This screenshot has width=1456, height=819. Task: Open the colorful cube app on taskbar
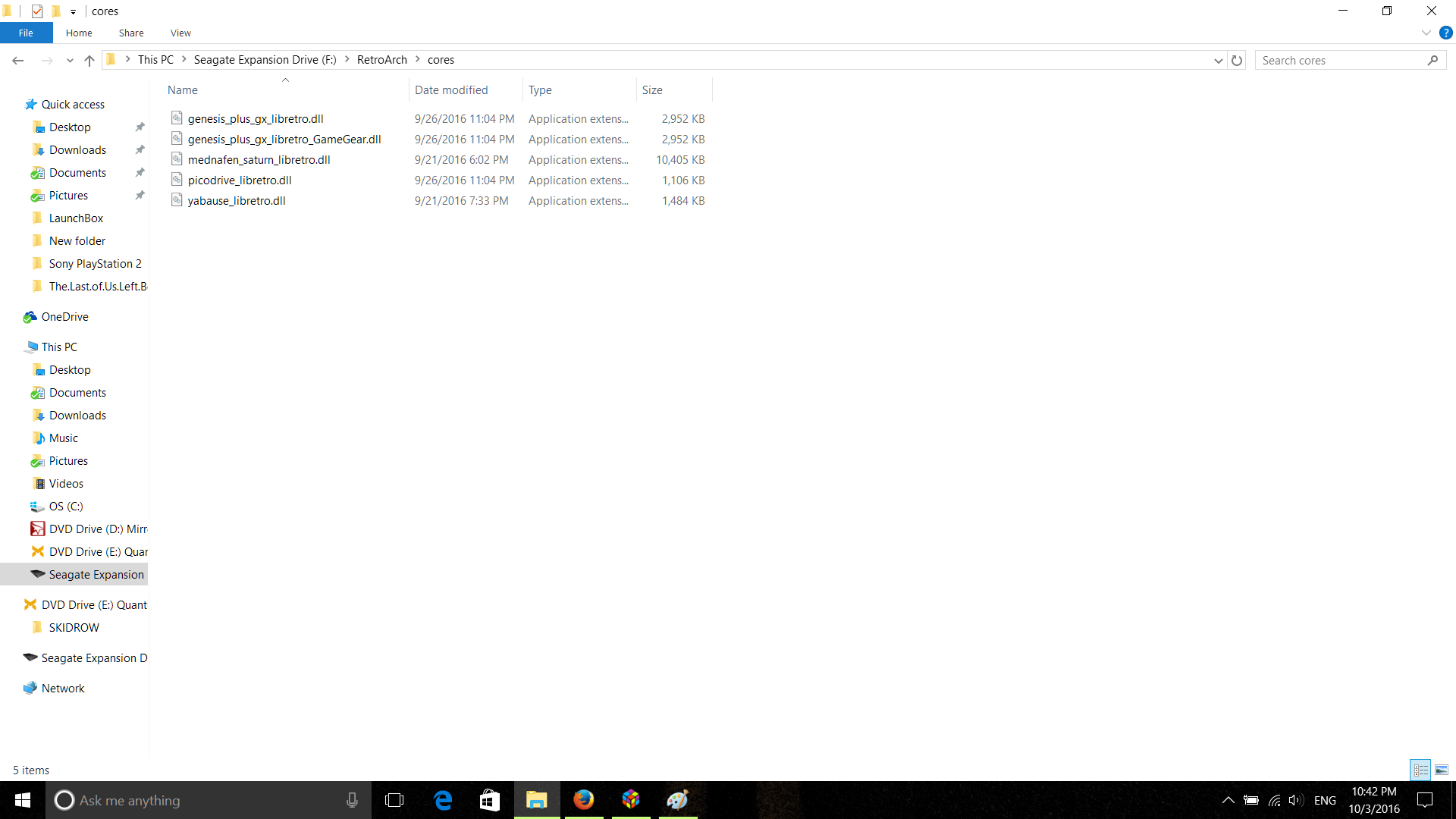pos(631,800)
